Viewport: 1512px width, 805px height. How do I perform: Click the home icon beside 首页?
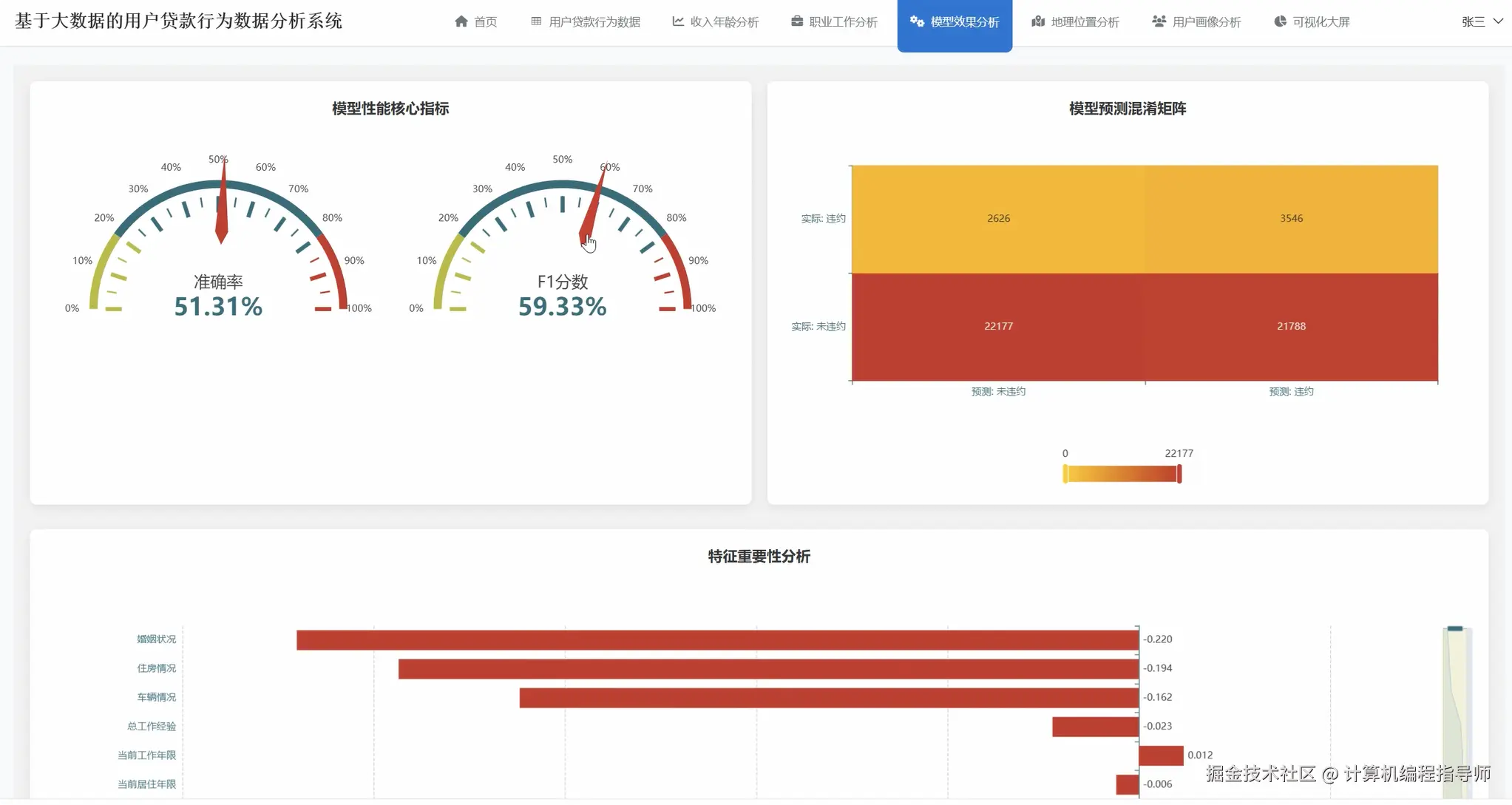(x=461, y=21)
